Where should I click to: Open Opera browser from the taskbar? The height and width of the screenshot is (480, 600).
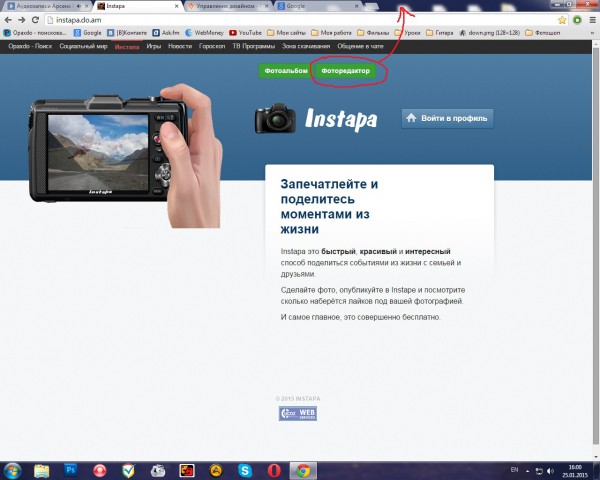click(x=274, y=470)
